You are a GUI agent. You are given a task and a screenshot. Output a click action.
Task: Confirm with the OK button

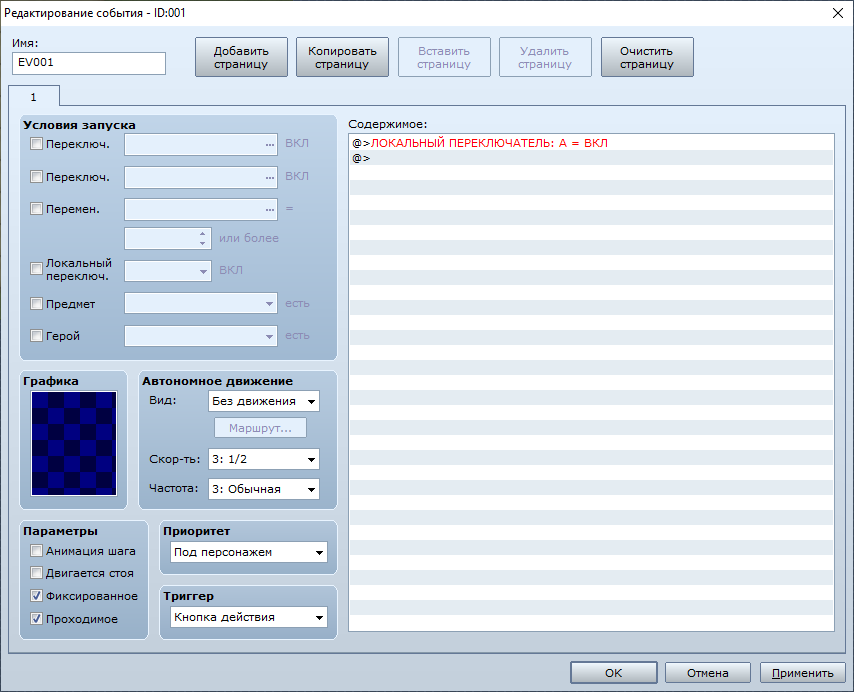[x=613, y=672]
